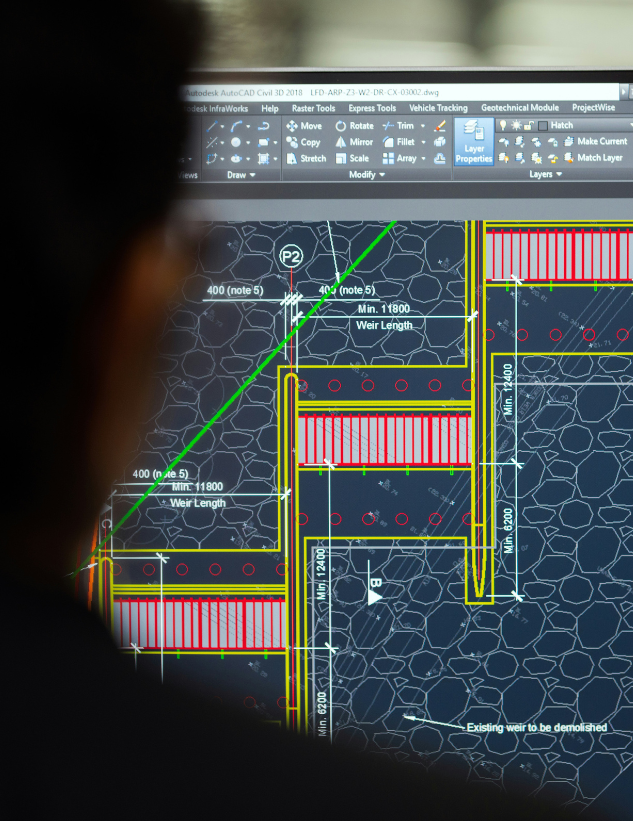Select the Polyline tool in Draw panel
This screenshot has width=633, height=821.
pyautogui.click(x=263, y=126)
